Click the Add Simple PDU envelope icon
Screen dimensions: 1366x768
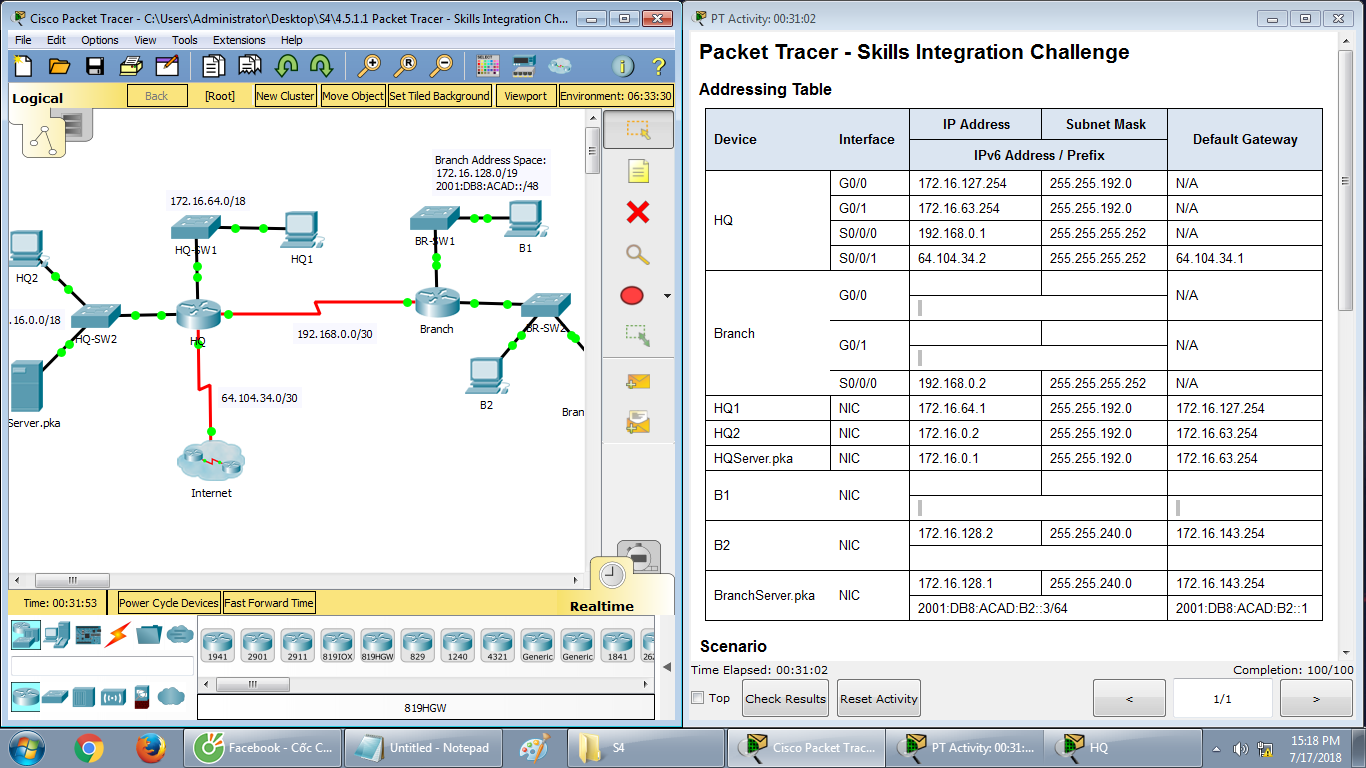[638, 380]
